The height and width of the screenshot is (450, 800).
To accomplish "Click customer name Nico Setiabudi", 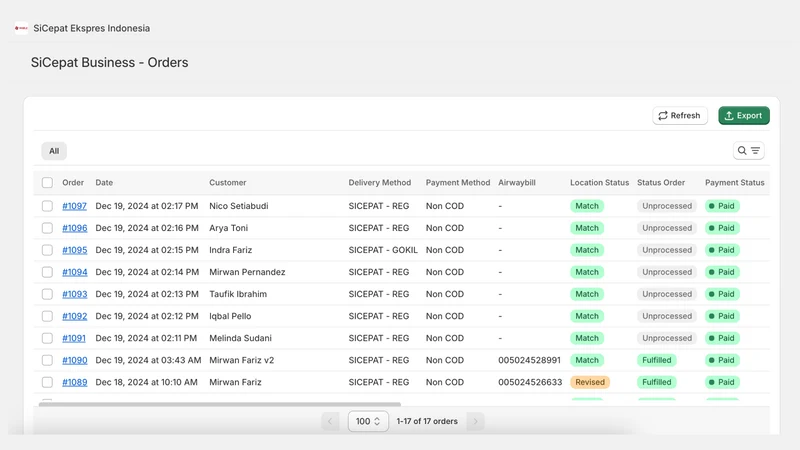I will tap(238, 206).
